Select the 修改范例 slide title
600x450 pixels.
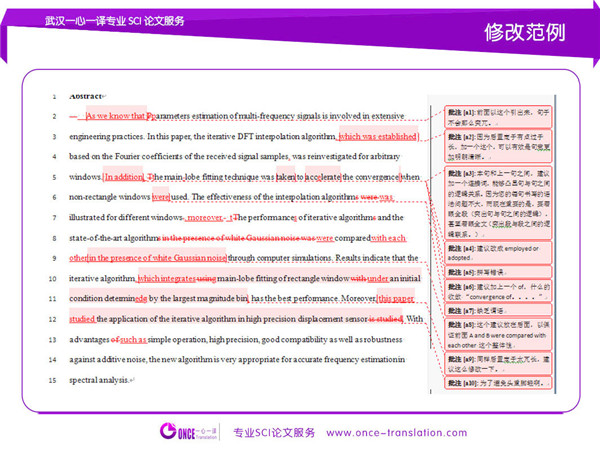click(525, 32)
